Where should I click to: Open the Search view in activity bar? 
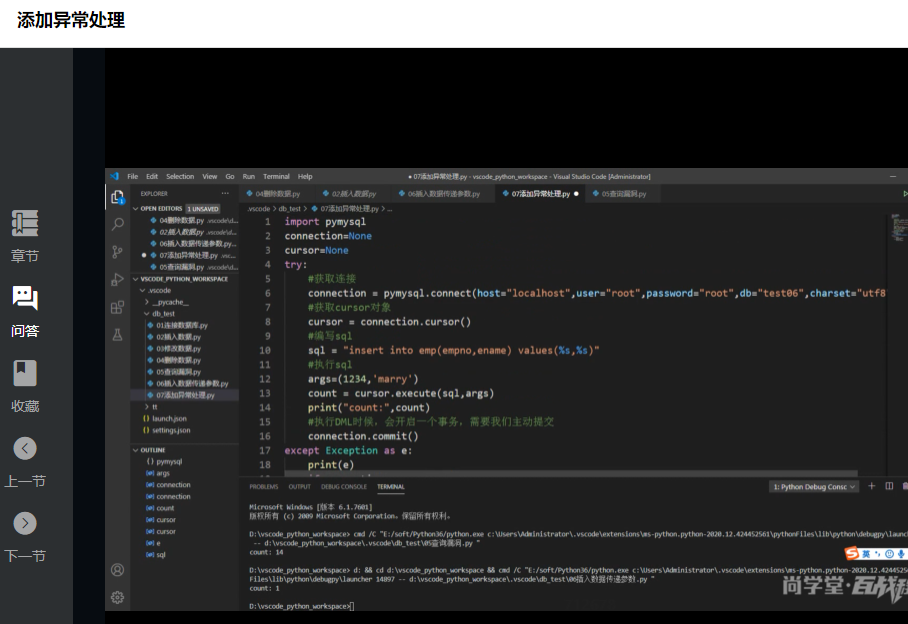[118, 224]
